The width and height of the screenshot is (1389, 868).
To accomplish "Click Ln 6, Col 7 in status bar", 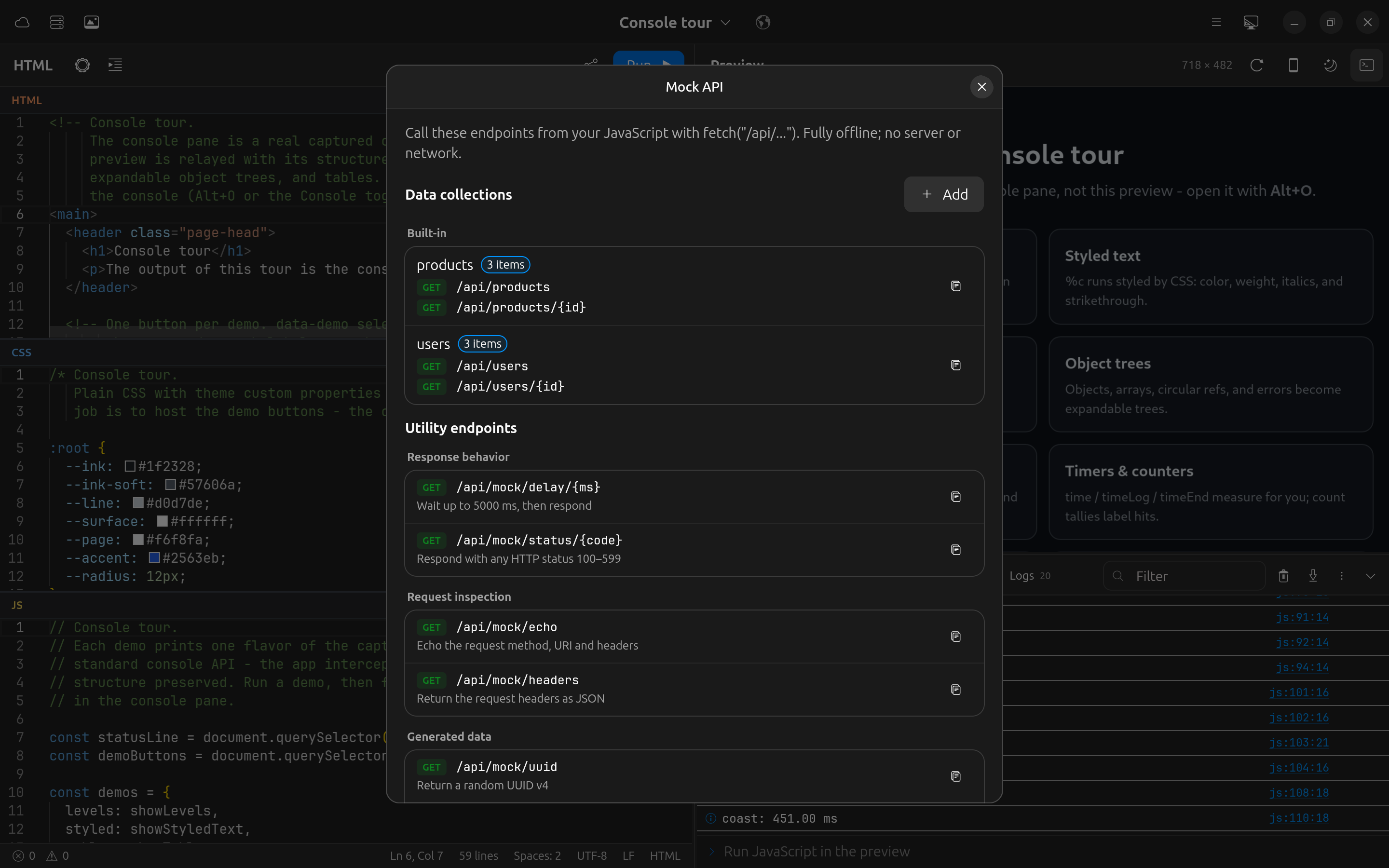I will 417,856.
